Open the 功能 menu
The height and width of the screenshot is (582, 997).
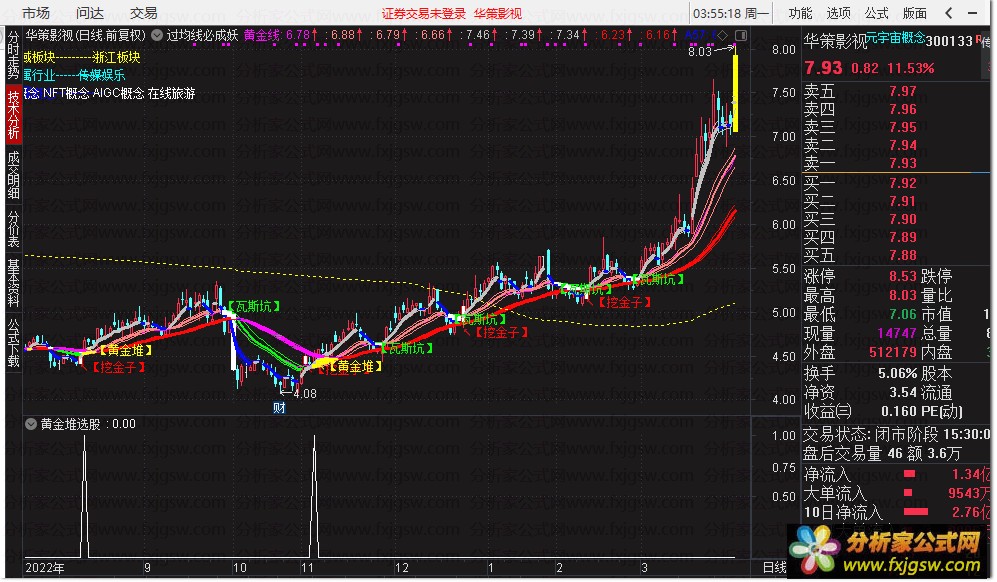pyautogui.click(x=800, y=13)
